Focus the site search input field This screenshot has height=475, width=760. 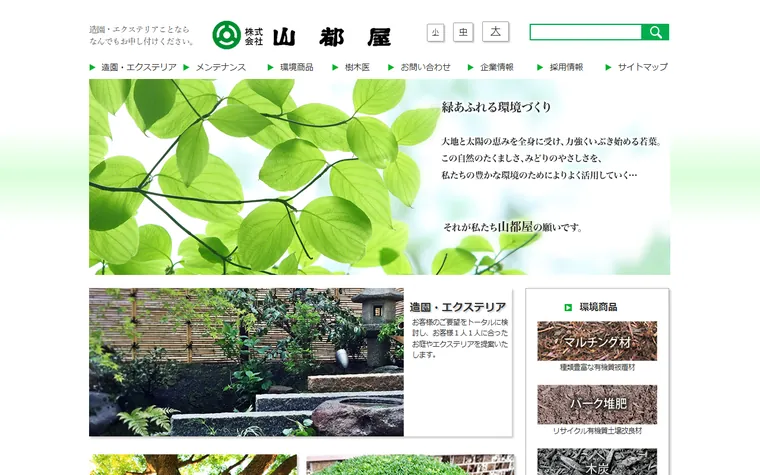pos(586,32)
